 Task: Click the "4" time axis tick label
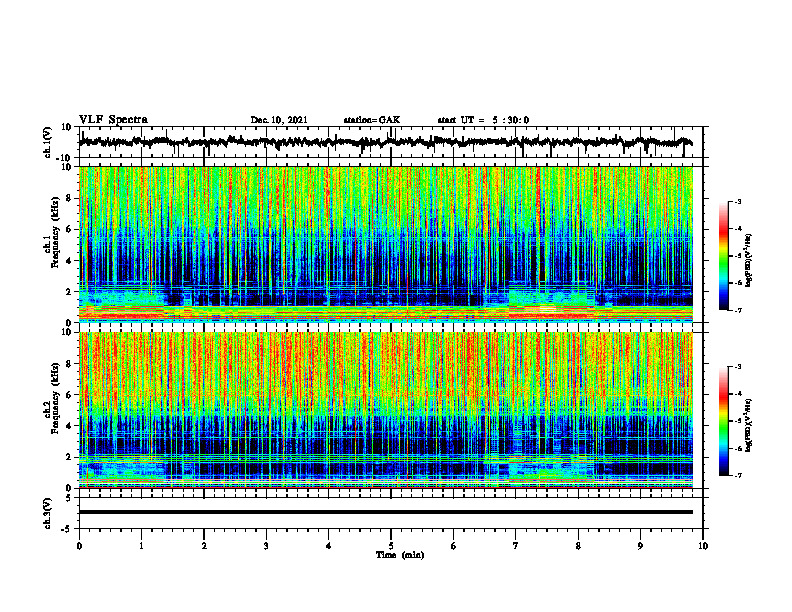329,546
